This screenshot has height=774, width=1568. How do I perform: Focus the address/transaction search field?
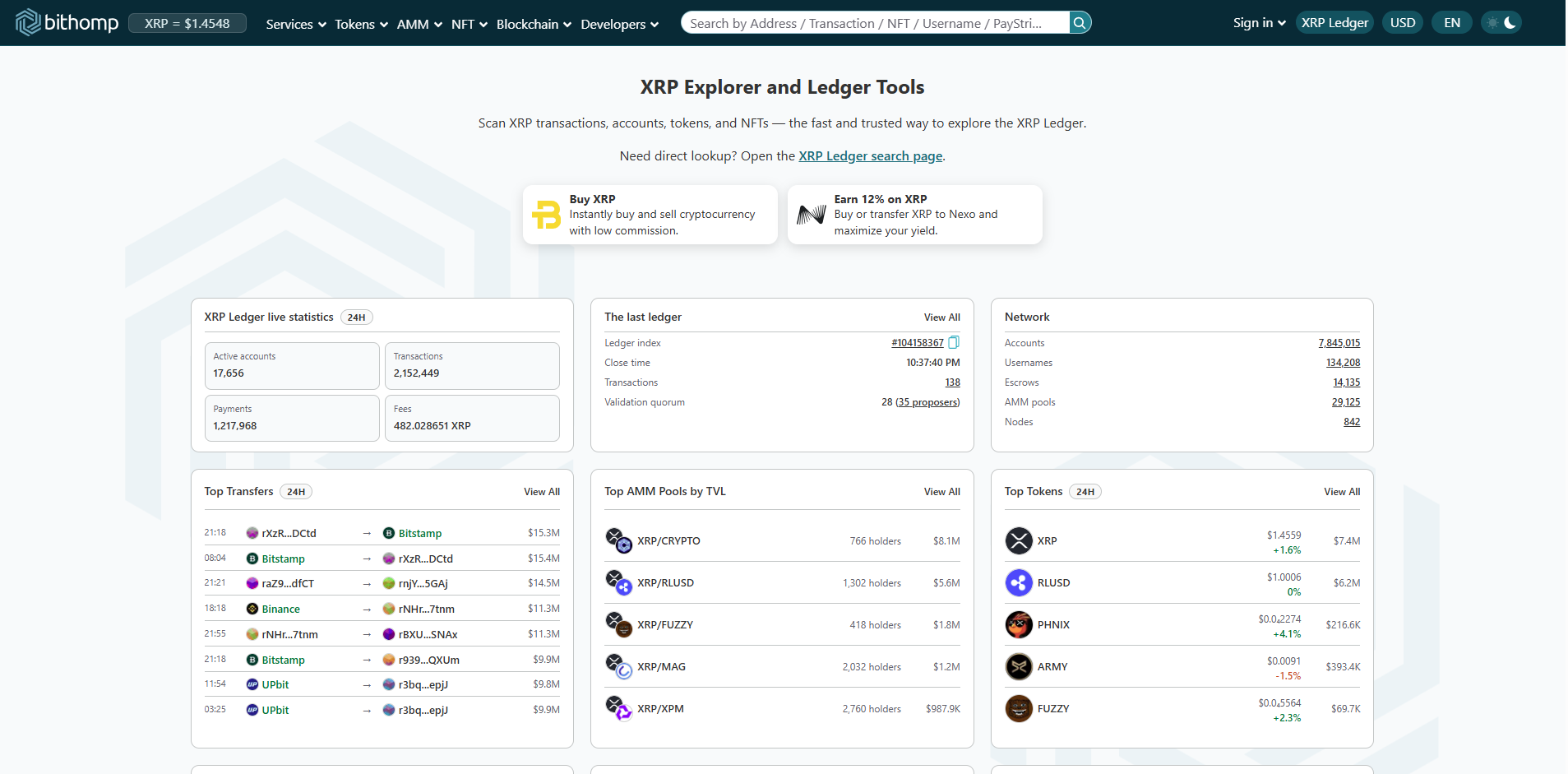(875, 23)
